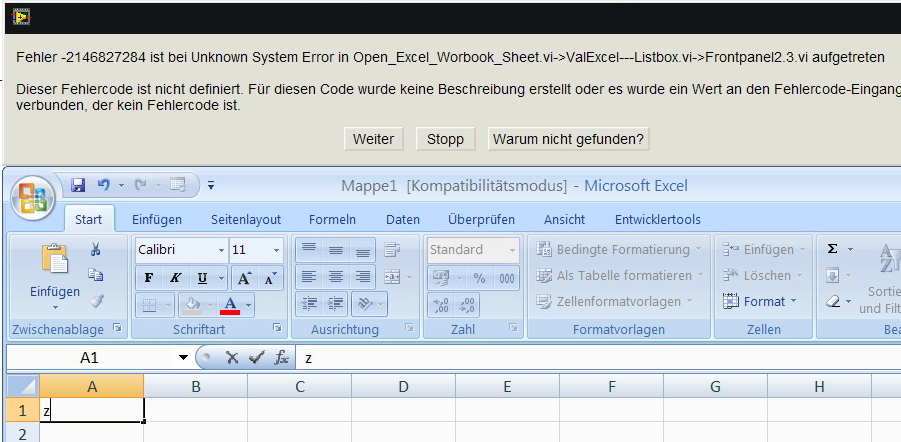
Task: Click the fill color bucket icon
Action: coord(192,305)
